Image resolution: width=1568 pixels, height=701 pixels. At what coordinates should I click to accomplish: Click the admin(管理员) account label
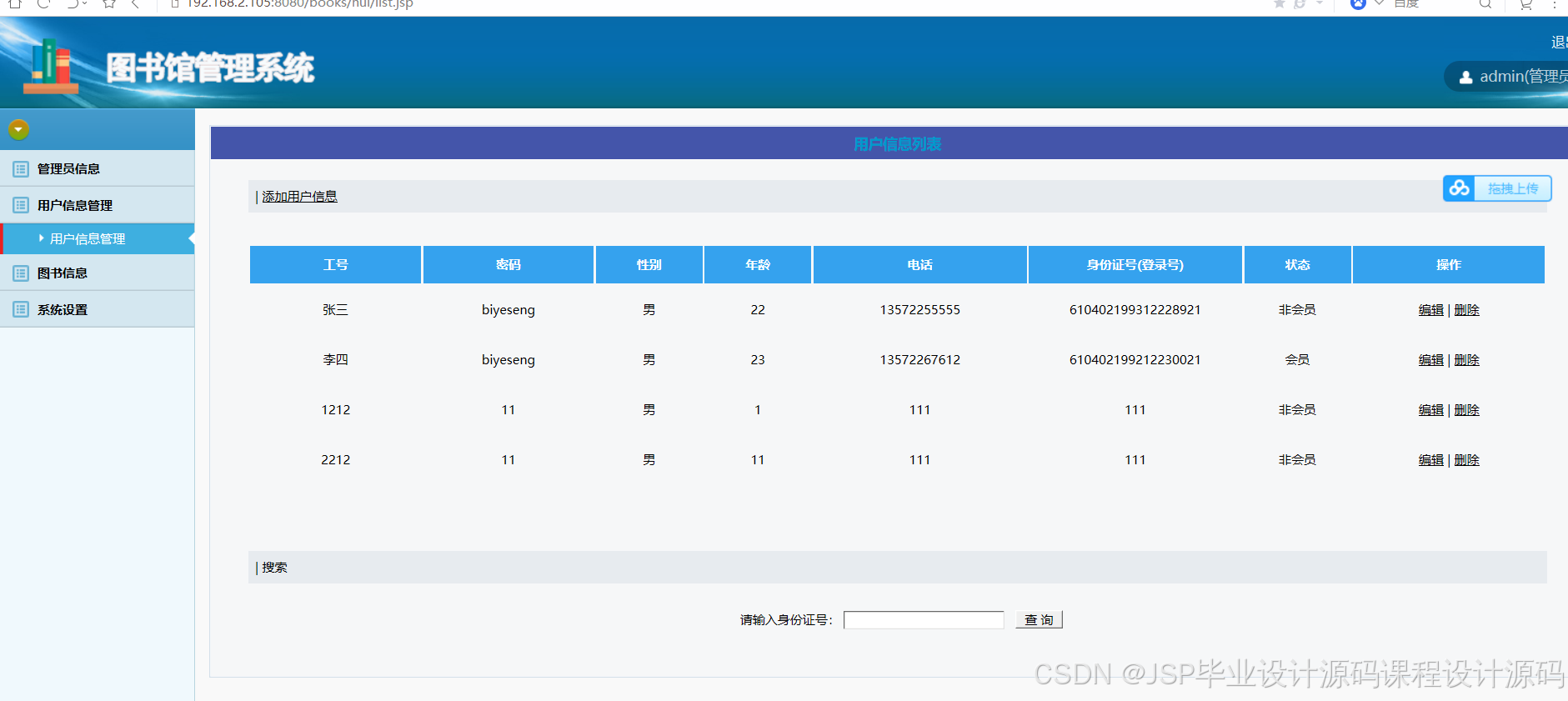[1523, 77]
